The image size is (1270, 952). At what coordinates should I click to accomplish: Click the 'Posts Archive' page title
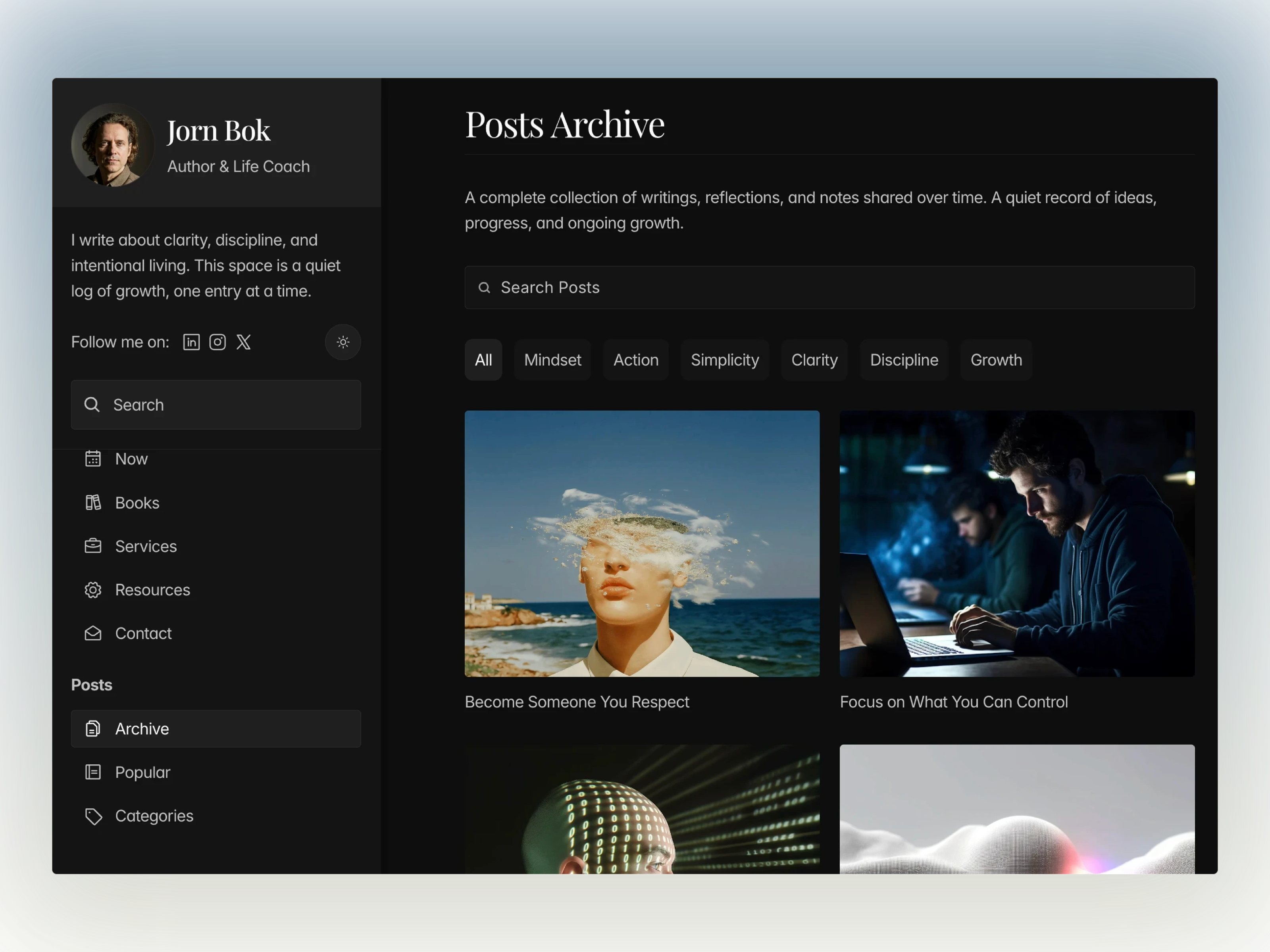point(564,125)
